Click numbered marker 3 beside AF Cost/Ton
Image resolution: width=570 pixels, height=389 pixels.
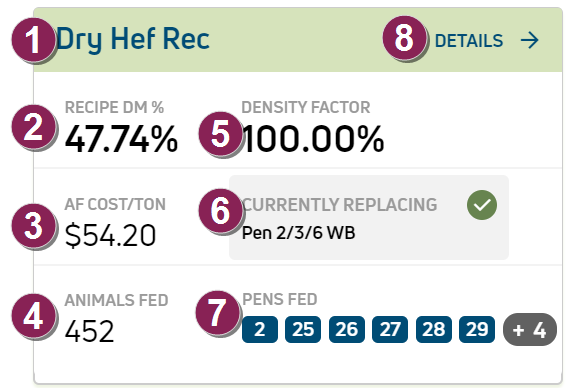33,226
